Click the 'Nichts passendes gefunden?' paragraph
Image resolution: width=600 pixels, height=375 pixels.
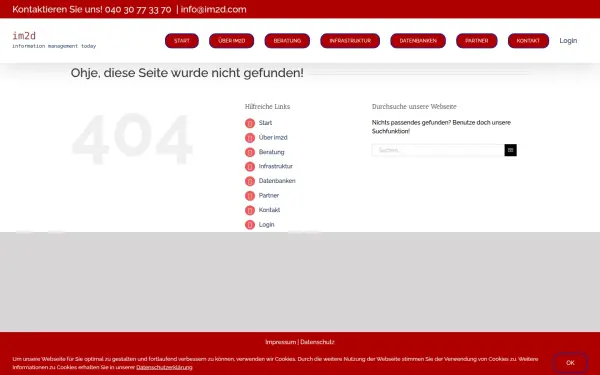pyautogui.click(x=441, y=127)
